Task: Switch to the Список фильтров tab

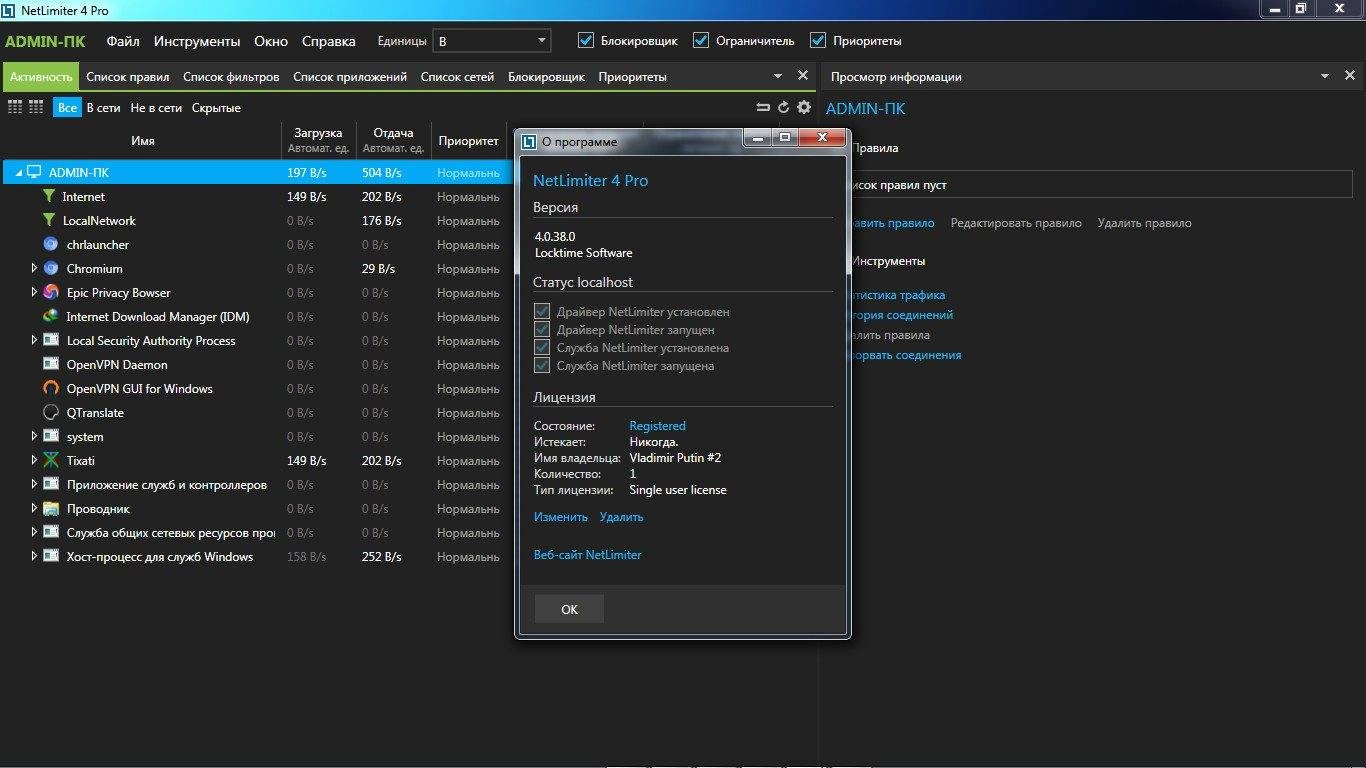Action: (232, 76)
